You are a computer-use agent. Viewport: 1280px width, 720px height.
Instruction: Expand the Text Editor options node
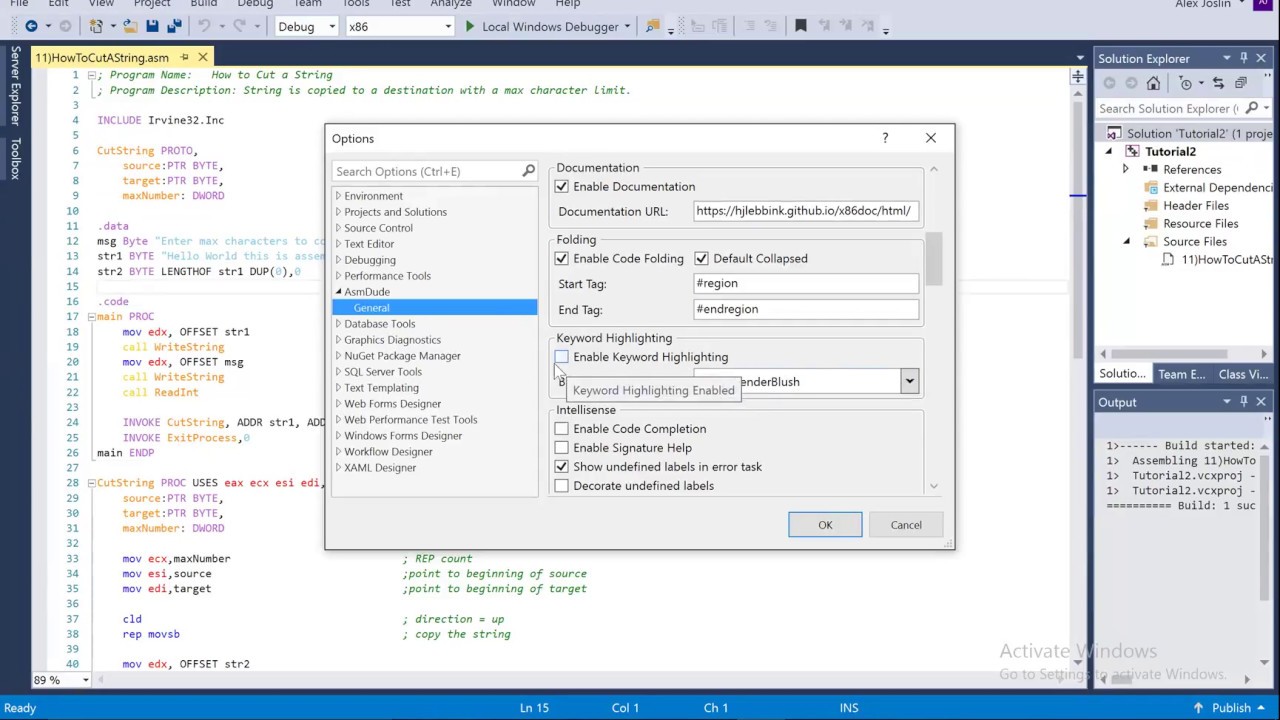[x=338, y=244]
